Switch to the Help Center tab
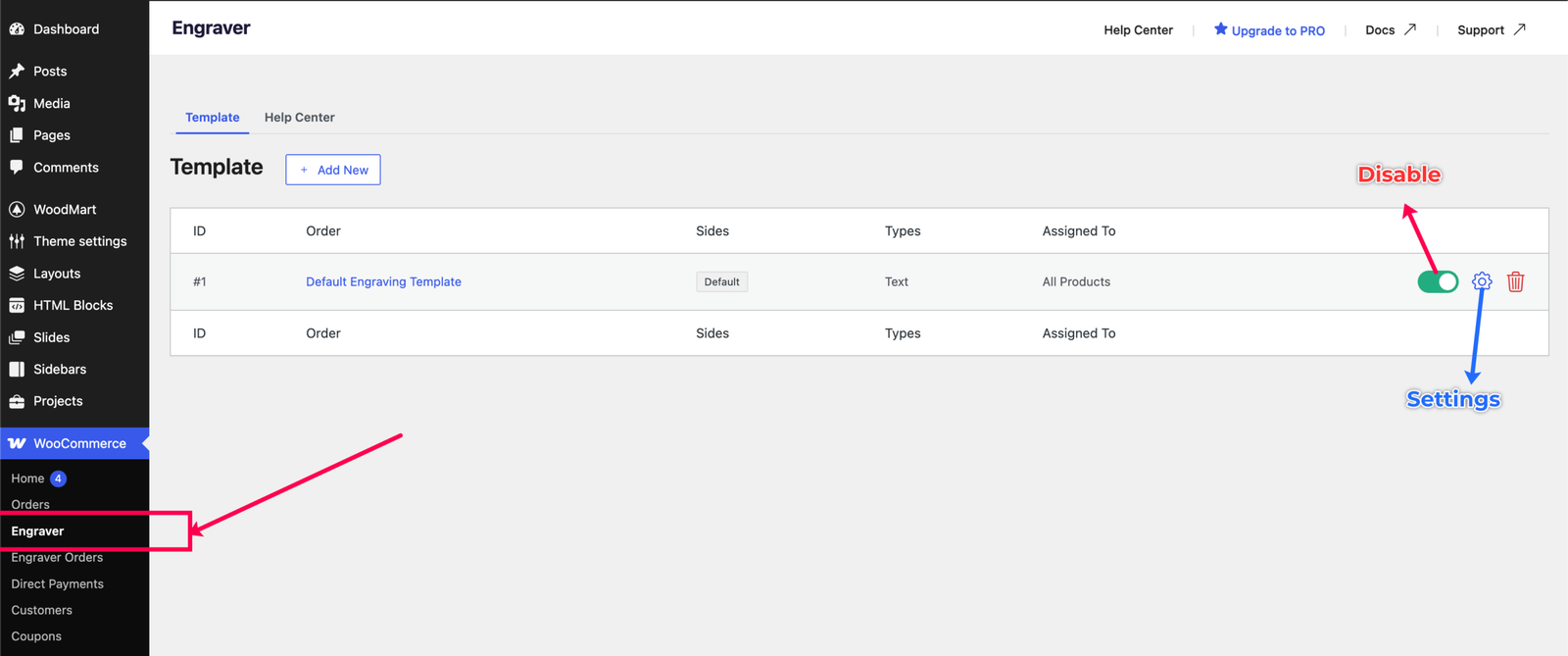 (x=300, y=118)
